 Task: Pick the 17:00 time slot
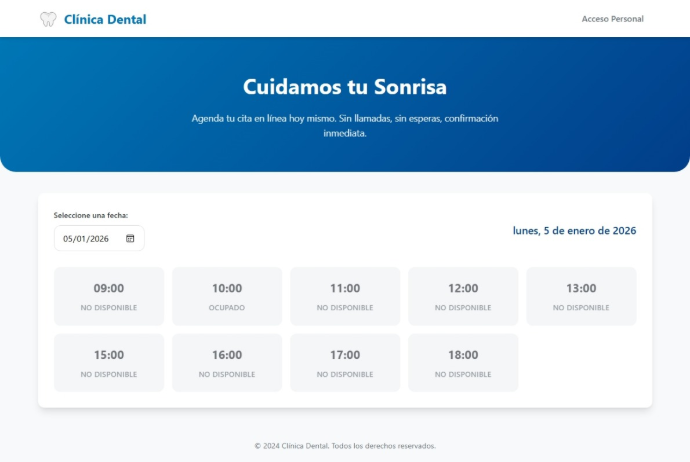click(x=345, y=362)
